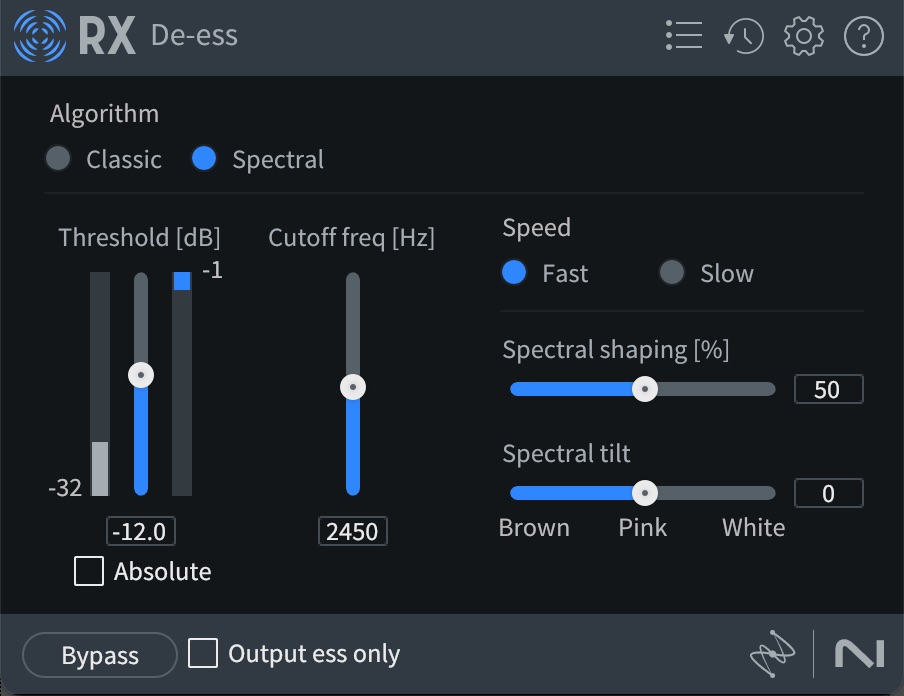Screen dimensions: 904x696
Task: Click the Spectral shaping slider knob
Action: coord(645,389)
